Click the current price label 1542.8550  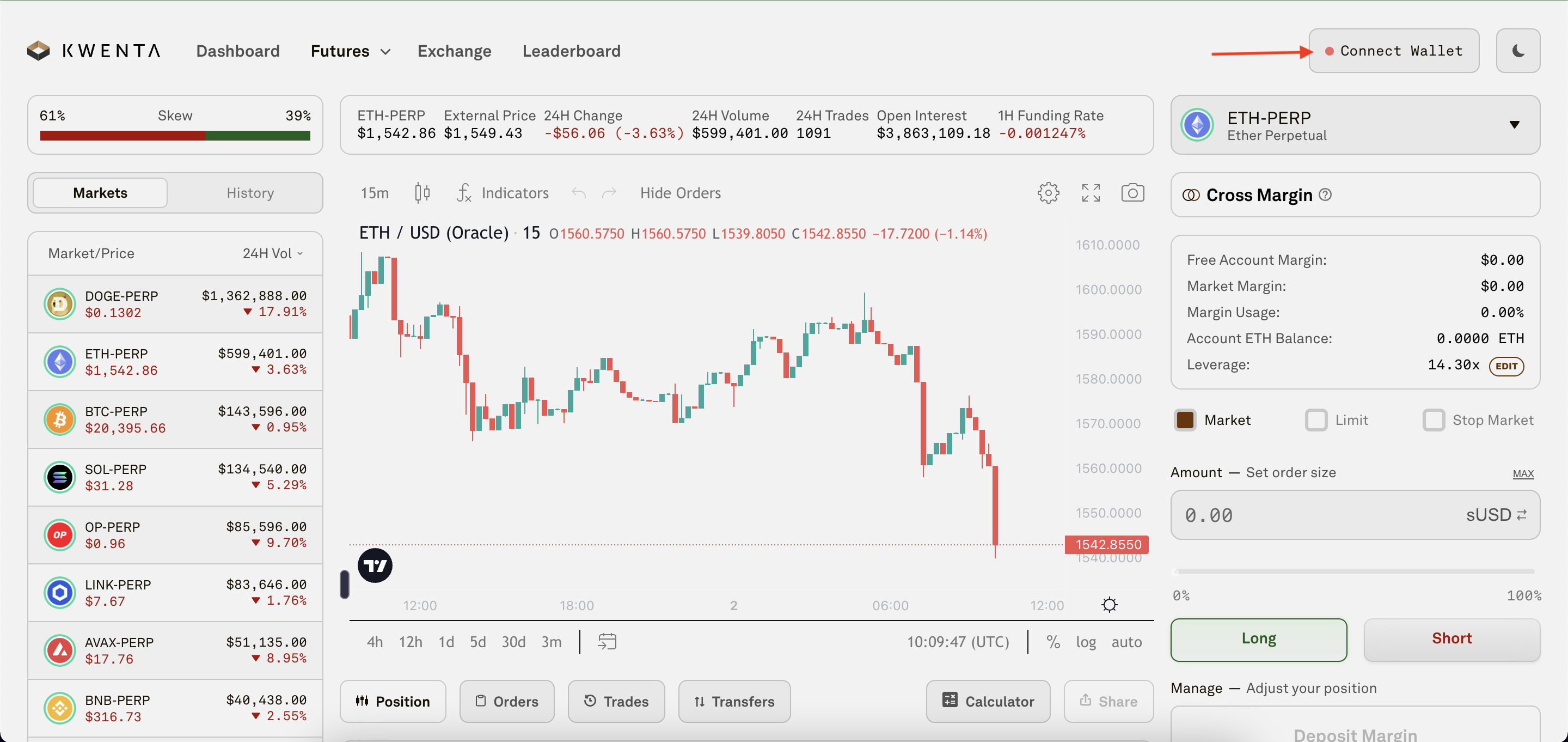pyautogui.click(x=1107, y=544)
